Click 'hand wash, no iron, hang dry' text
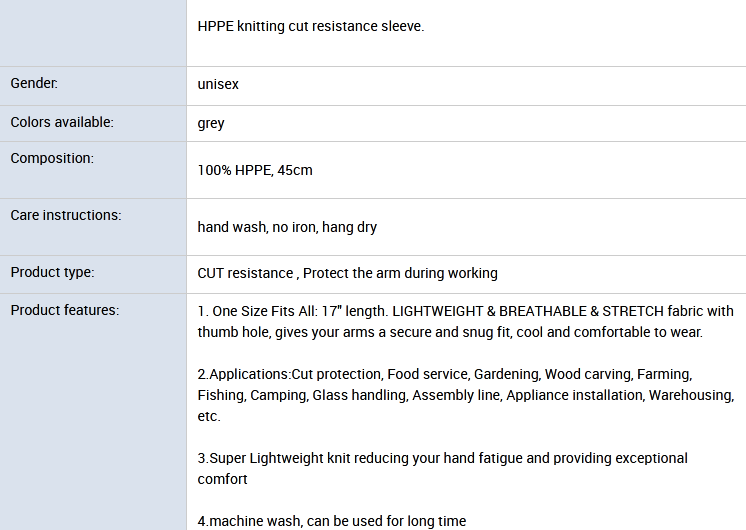746x530 pixels. tap(287, 227)
